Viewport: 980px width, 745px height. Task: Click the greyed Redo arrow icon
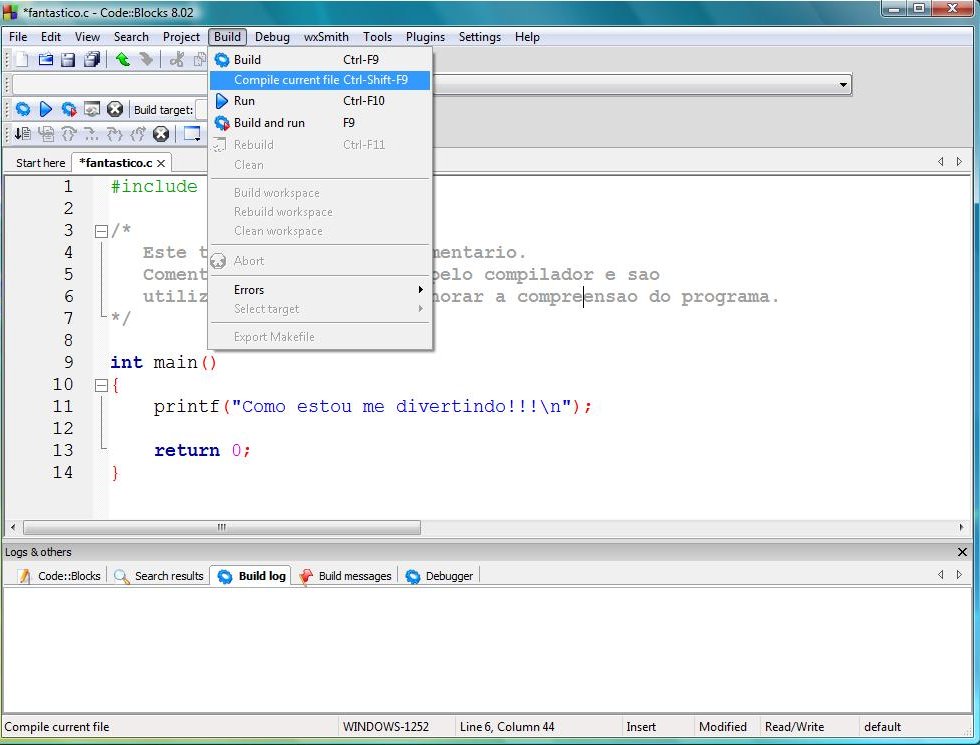click(146, 59)
